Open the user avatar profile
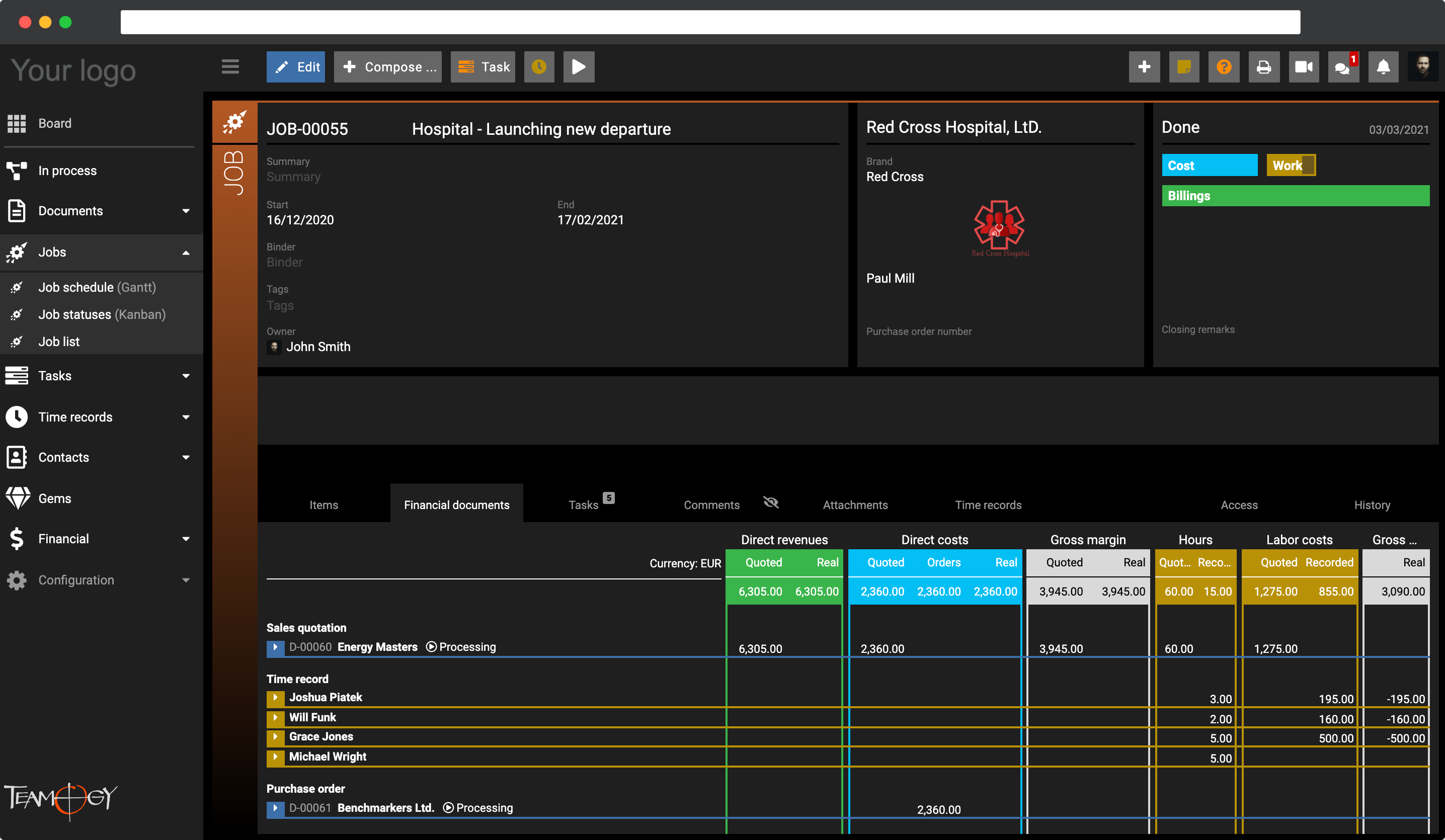The width and height of the screenshot is (1445, 840). click(1423, 67)
